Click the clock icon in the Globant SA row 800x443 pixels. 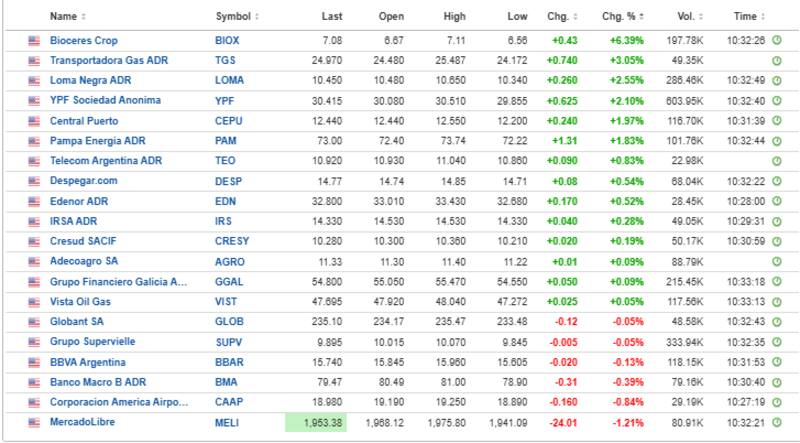click(776, 322)
